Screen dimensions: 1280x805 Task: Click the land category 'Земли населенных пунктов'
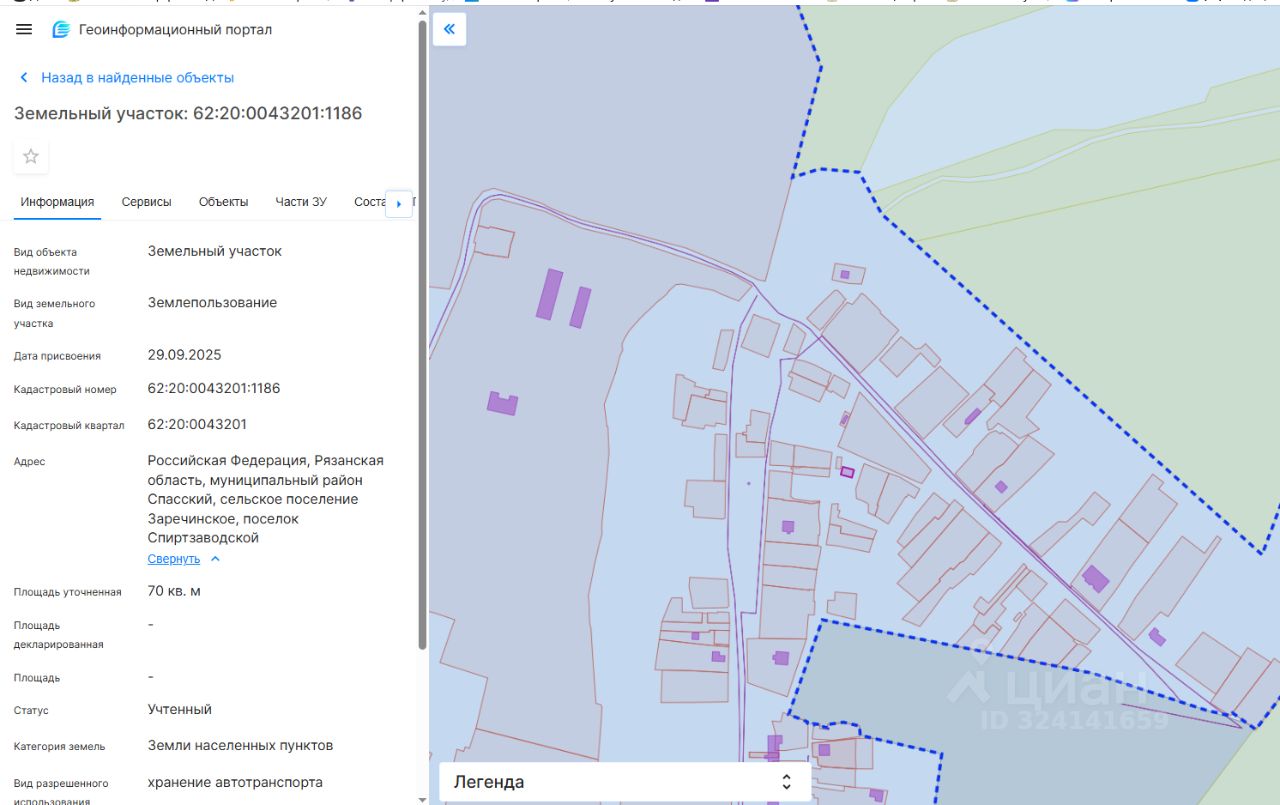[240, 745]
